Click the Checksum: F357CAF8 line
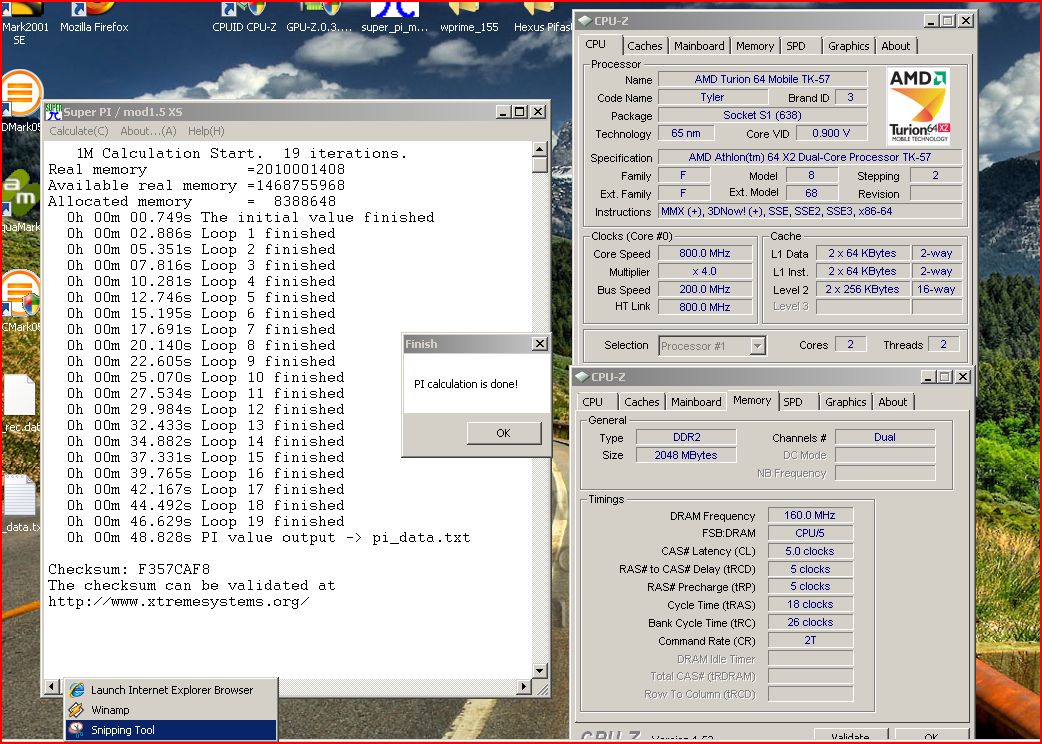 129,569
